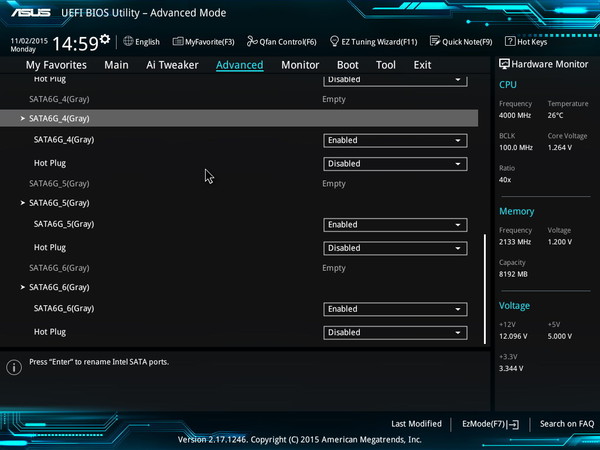The width and height of the screenshot is (600, 450).
Task: Click the Empty value for SATA6G_5
Action: [x=334, y=184]
